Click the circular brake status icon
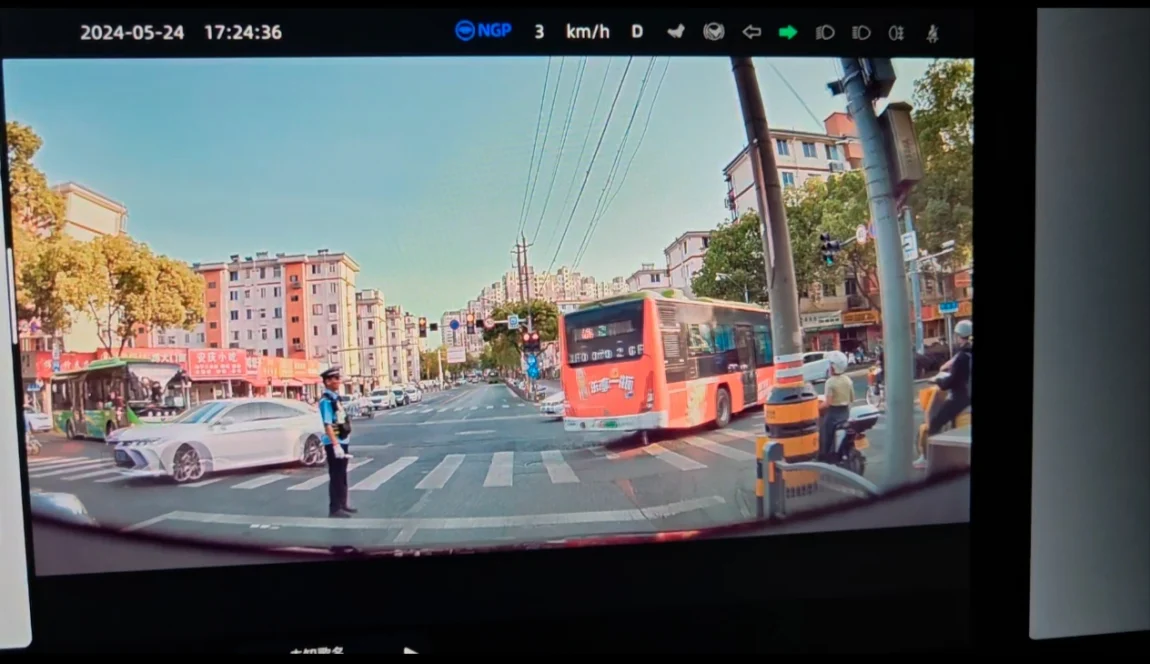This screenshot has height=664, width=1150. coord(713,31)
